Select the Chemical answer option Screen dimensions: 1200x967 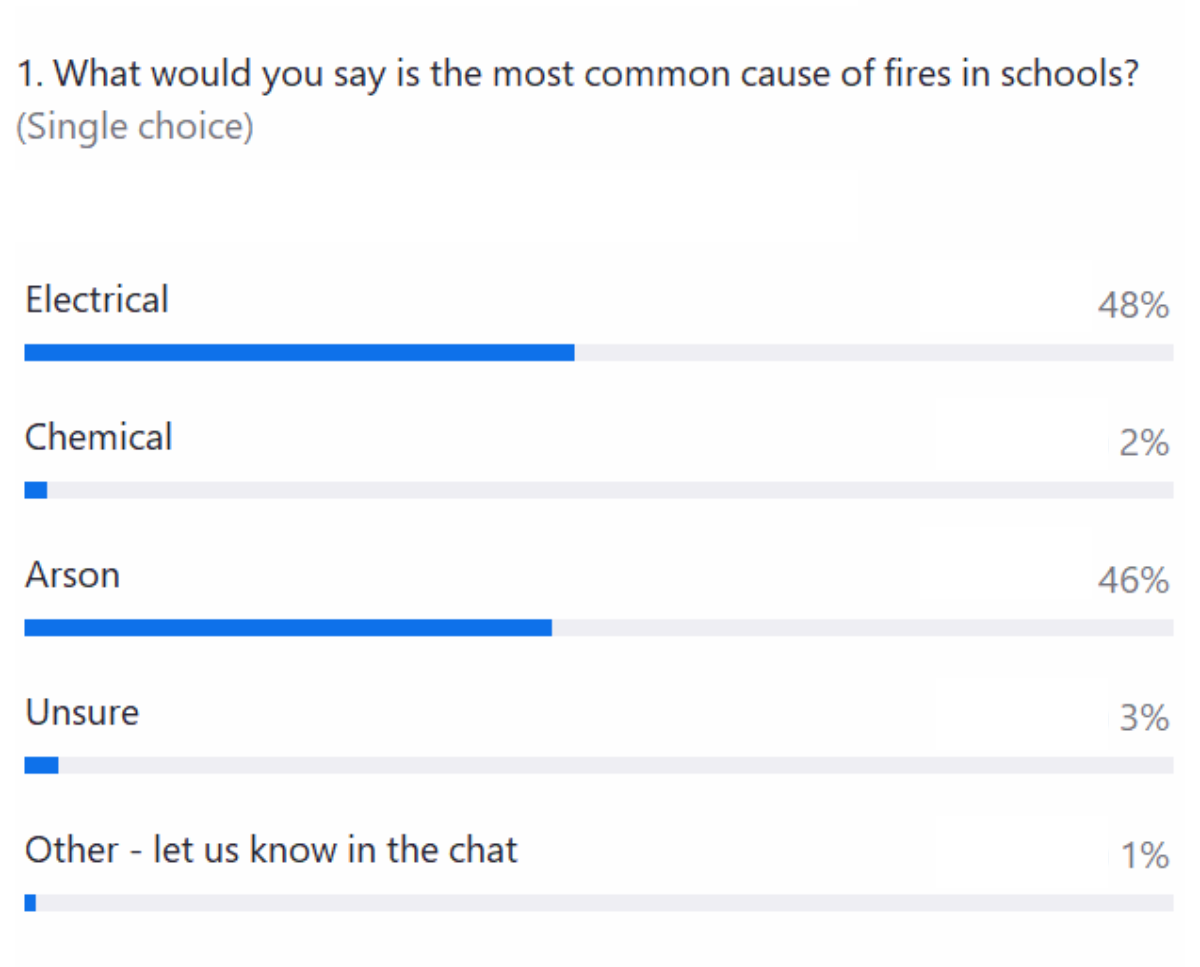99,437
